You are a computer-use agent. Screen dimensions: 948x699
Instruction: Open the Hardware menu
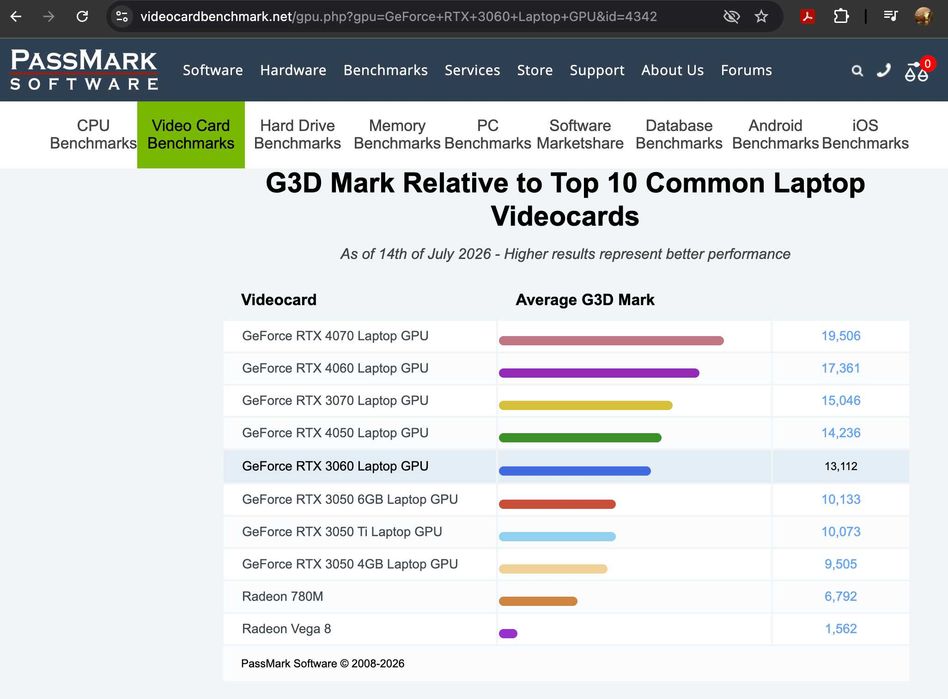tap(293, 70)
